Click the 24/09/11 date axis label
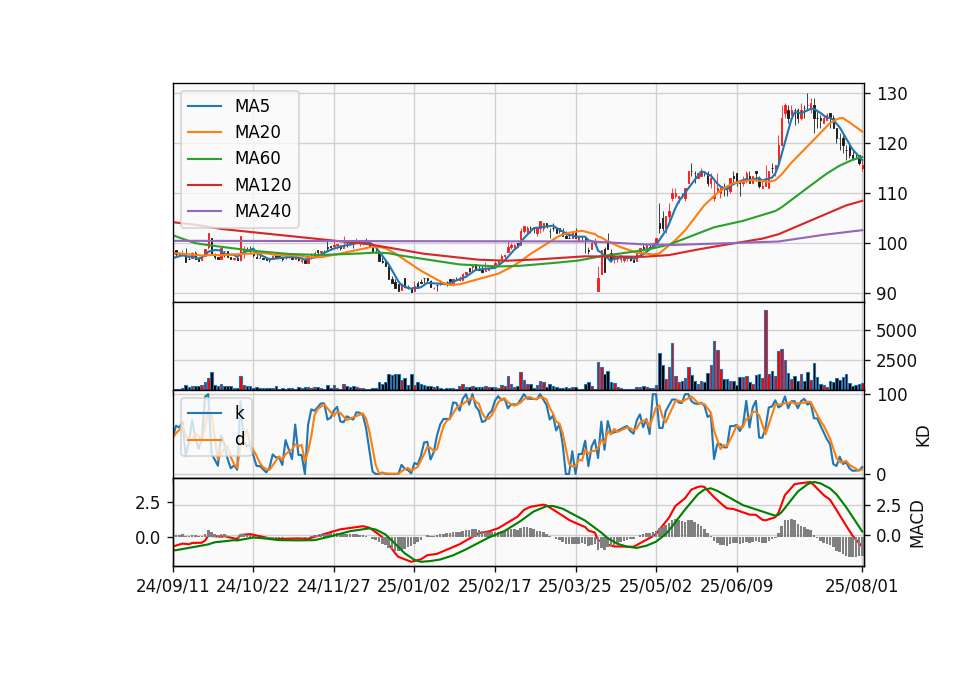 [x=173, y=586]
